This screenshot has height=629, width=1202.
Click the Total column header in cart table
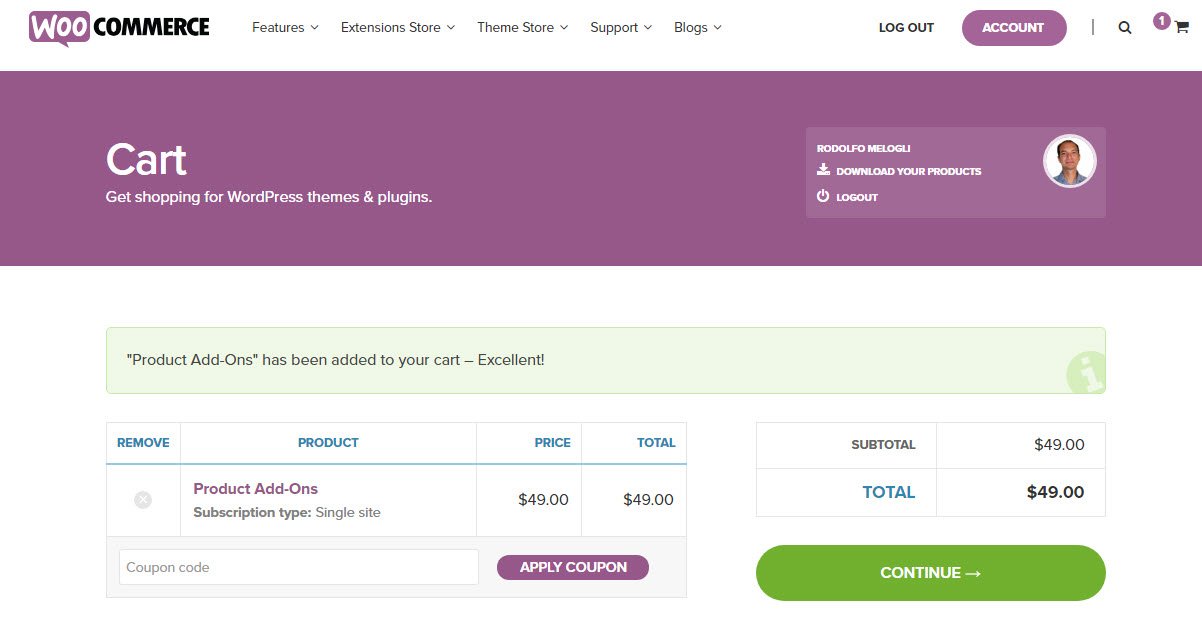(x=656, y=442)
